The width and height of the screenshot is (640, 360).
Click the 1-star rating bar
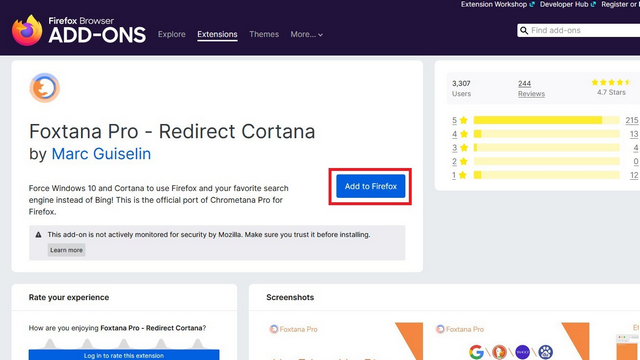point(547,175)
